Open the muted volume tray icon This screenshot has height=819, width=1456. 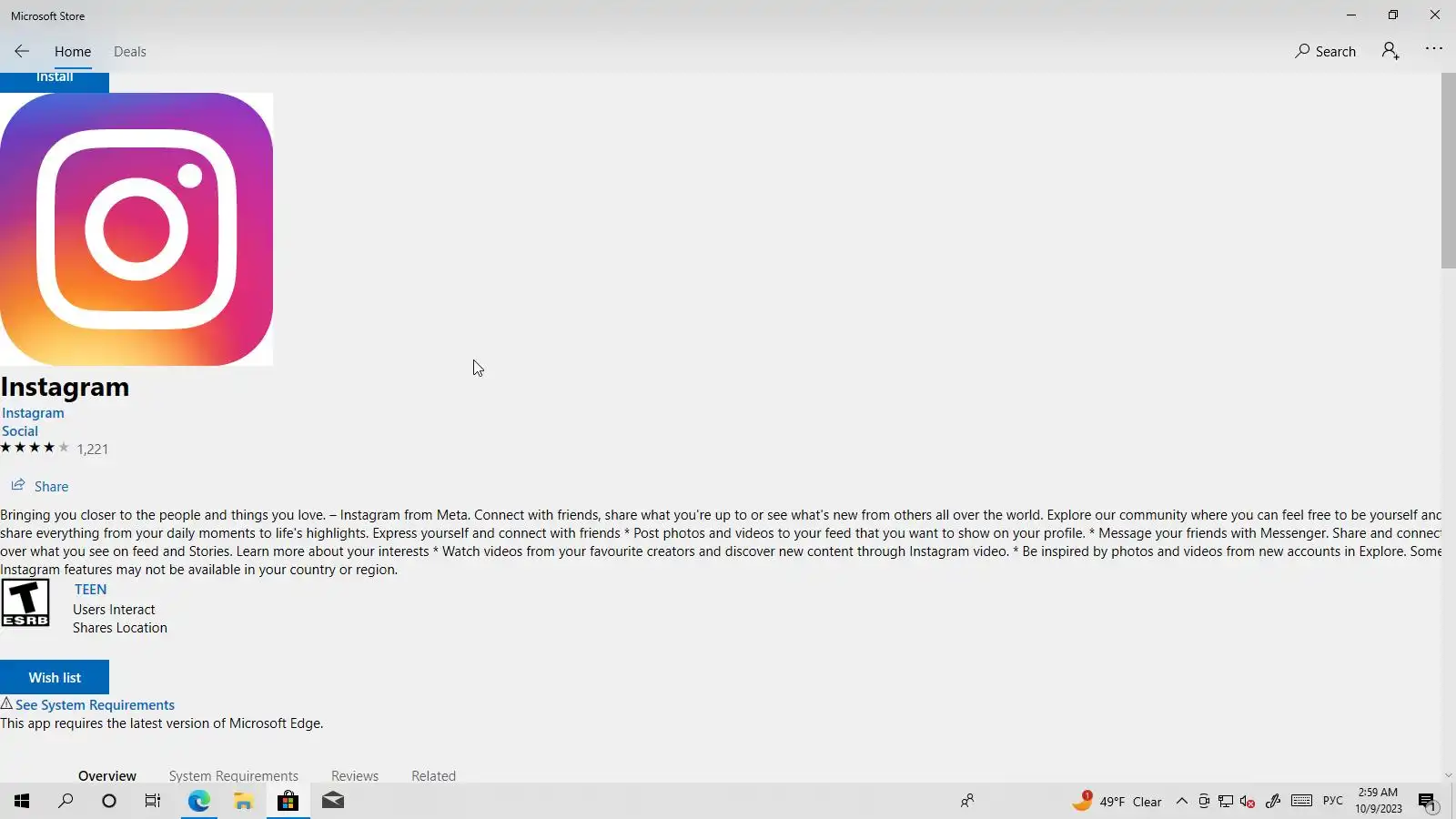coord(1248,801)
